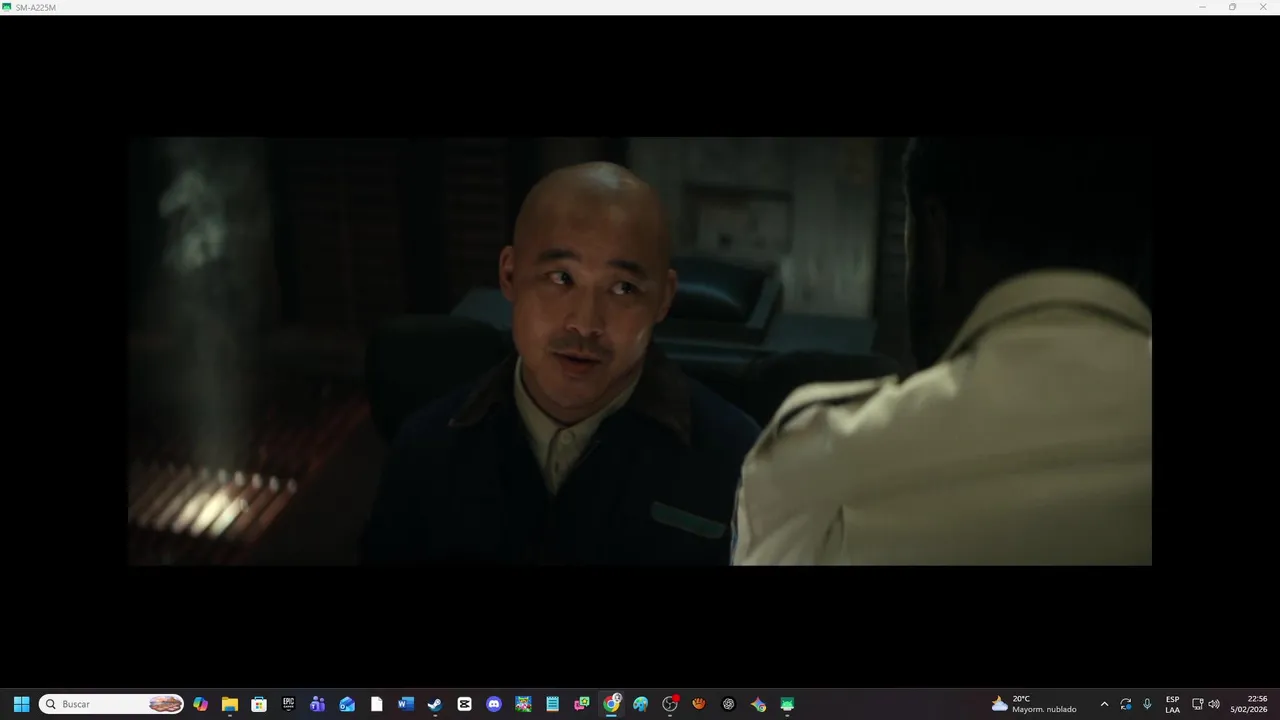Restore down the SM-A225M window
The image size is (1280, 720).
[x=1232, y=7]
